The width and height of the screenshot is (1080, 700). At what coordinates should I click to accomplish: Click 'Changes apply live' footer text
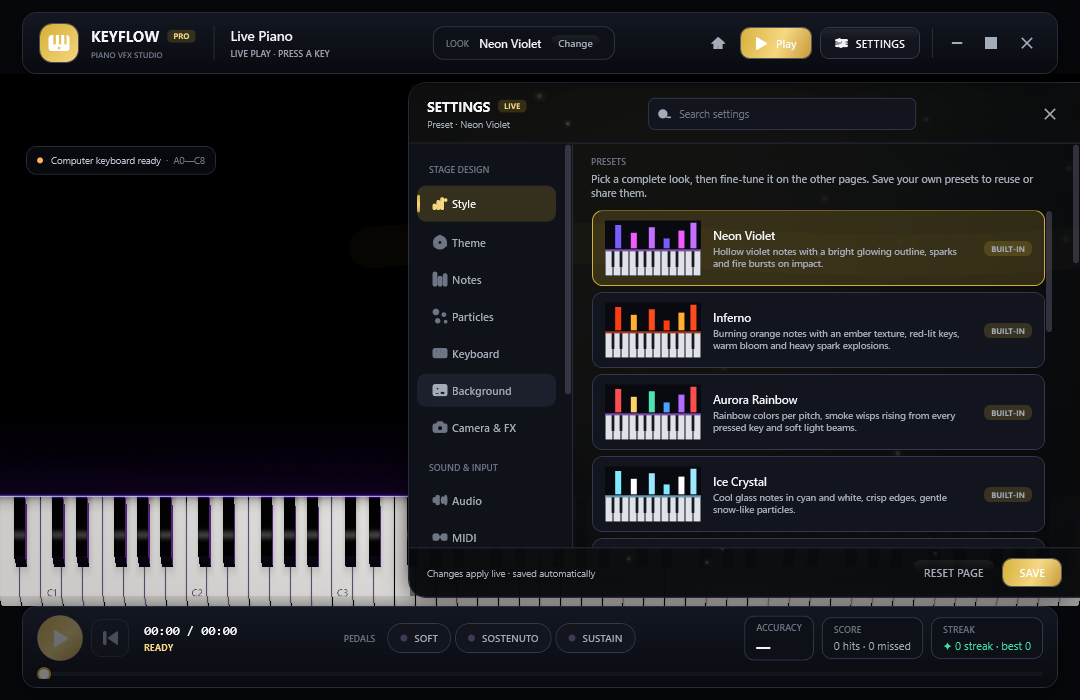510,573
